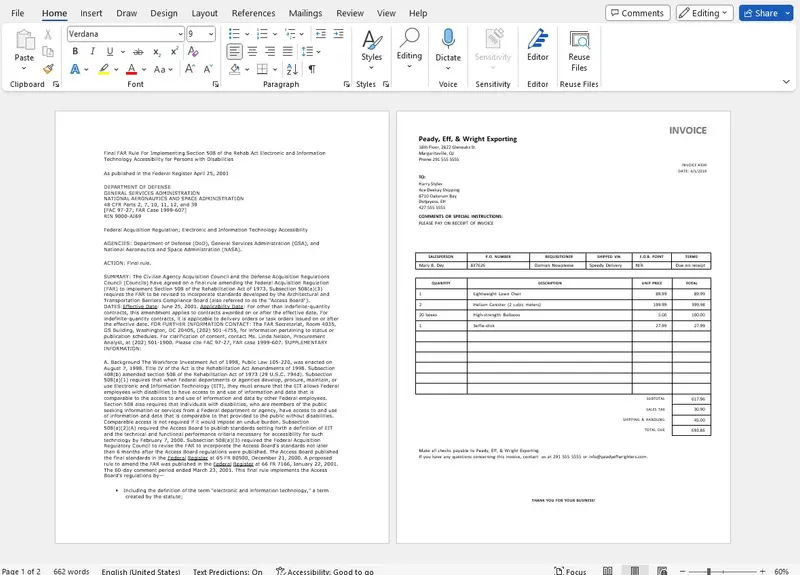
Task: Click the Clear All Formatting icon
Action: pos(193,52)
